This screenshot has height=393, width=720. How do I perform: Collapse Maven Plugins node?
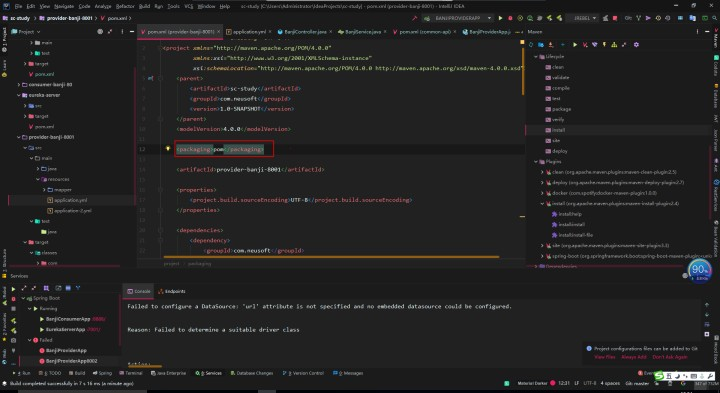click(x=536, y=162)
